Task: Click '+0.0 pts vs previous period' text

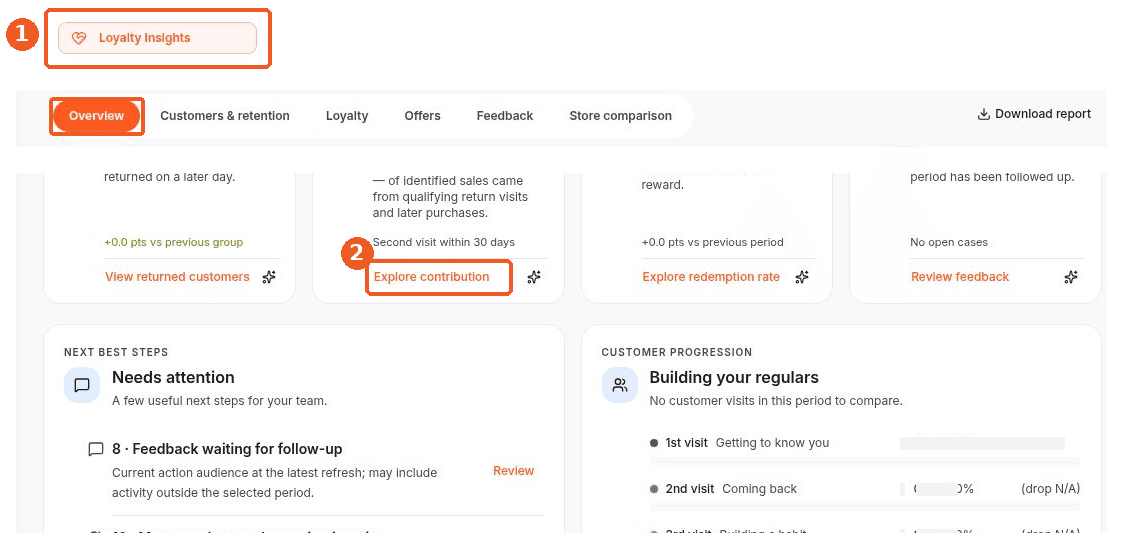Action: [713, 242]
